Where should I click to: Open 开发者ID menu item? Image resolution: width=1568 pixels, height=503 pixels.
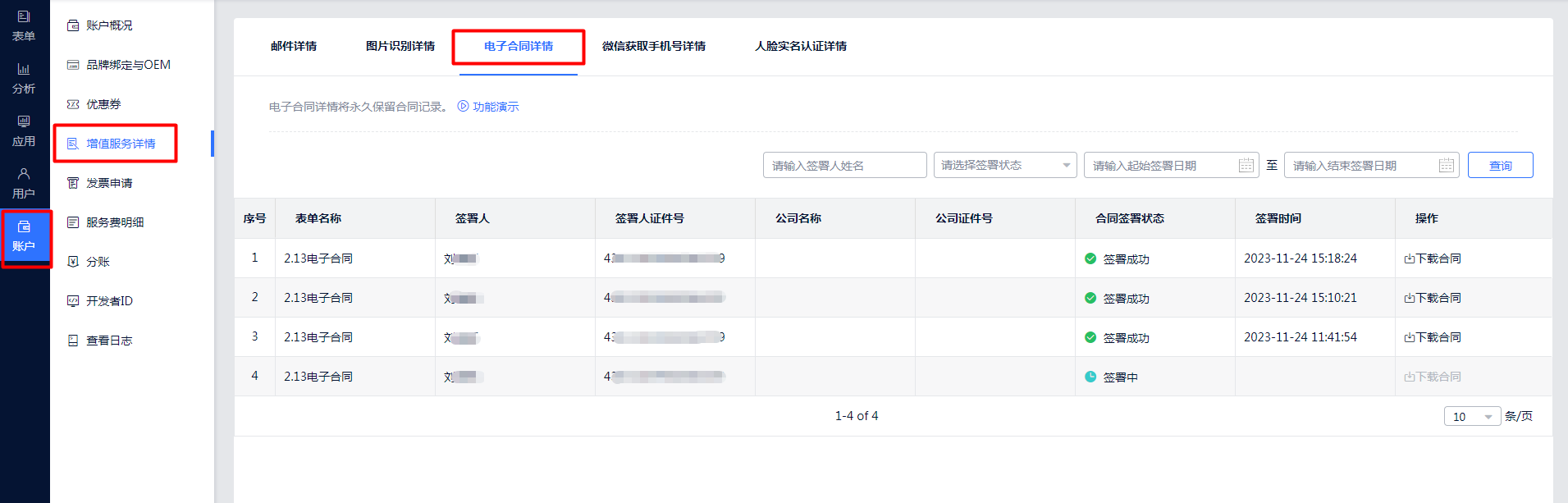click(x=109, y=301)
